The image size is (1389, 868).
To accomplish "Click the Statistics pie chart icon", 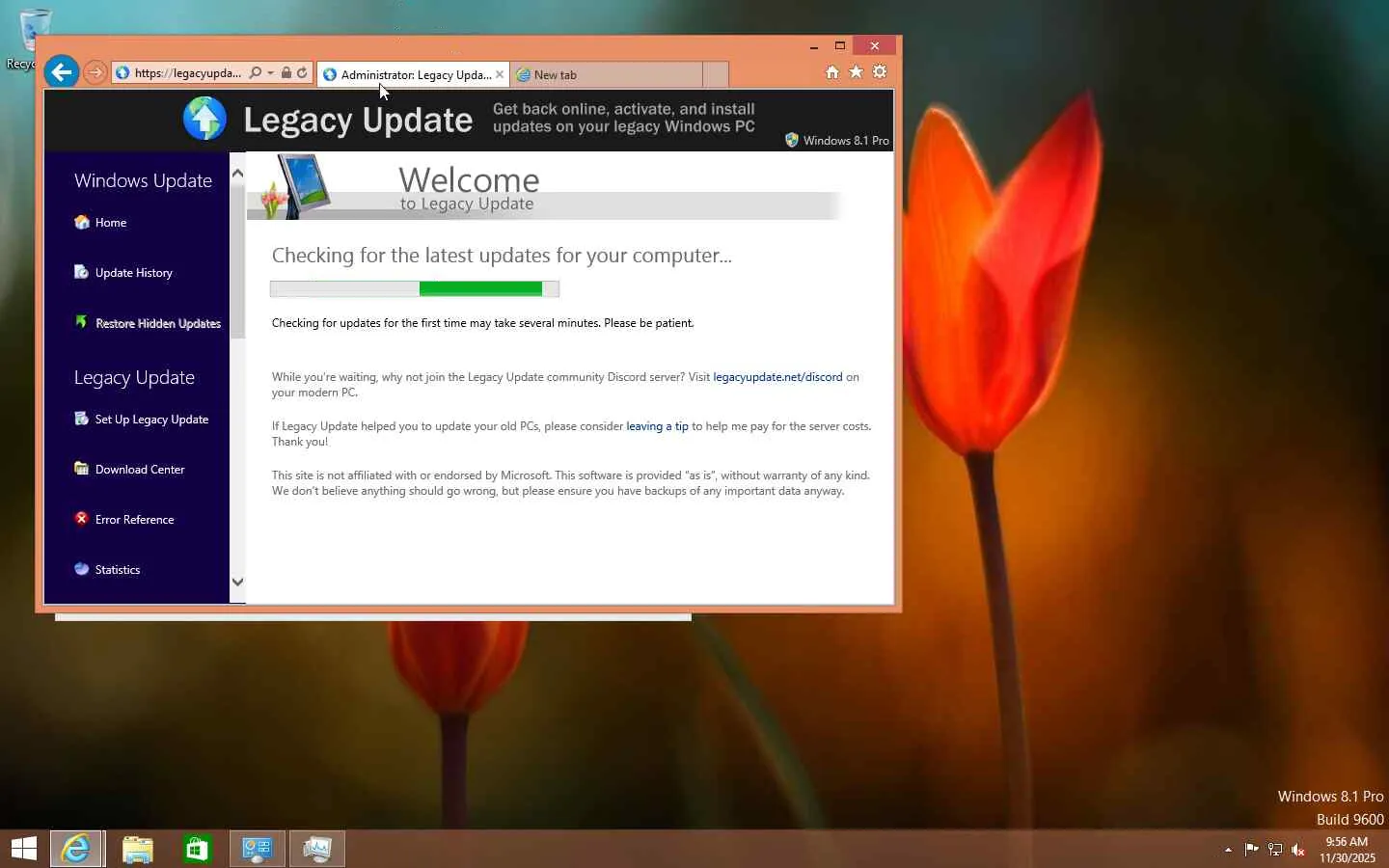I will click(82, 569).
